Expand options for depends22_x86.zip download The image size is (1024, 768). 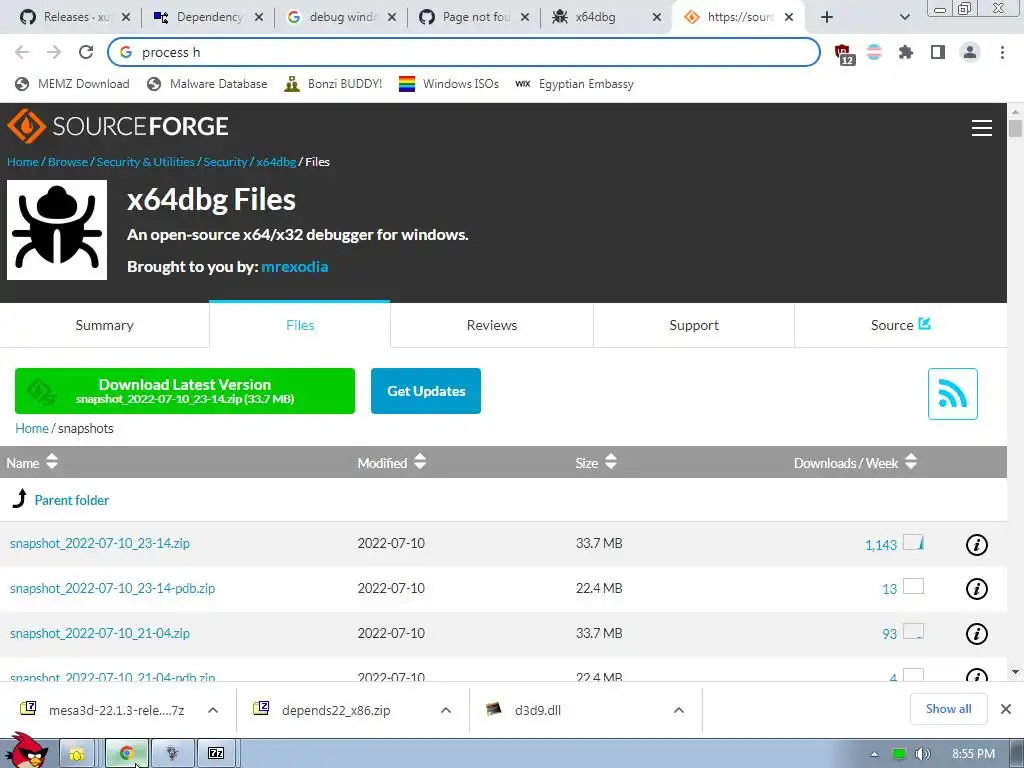(446, 710)
